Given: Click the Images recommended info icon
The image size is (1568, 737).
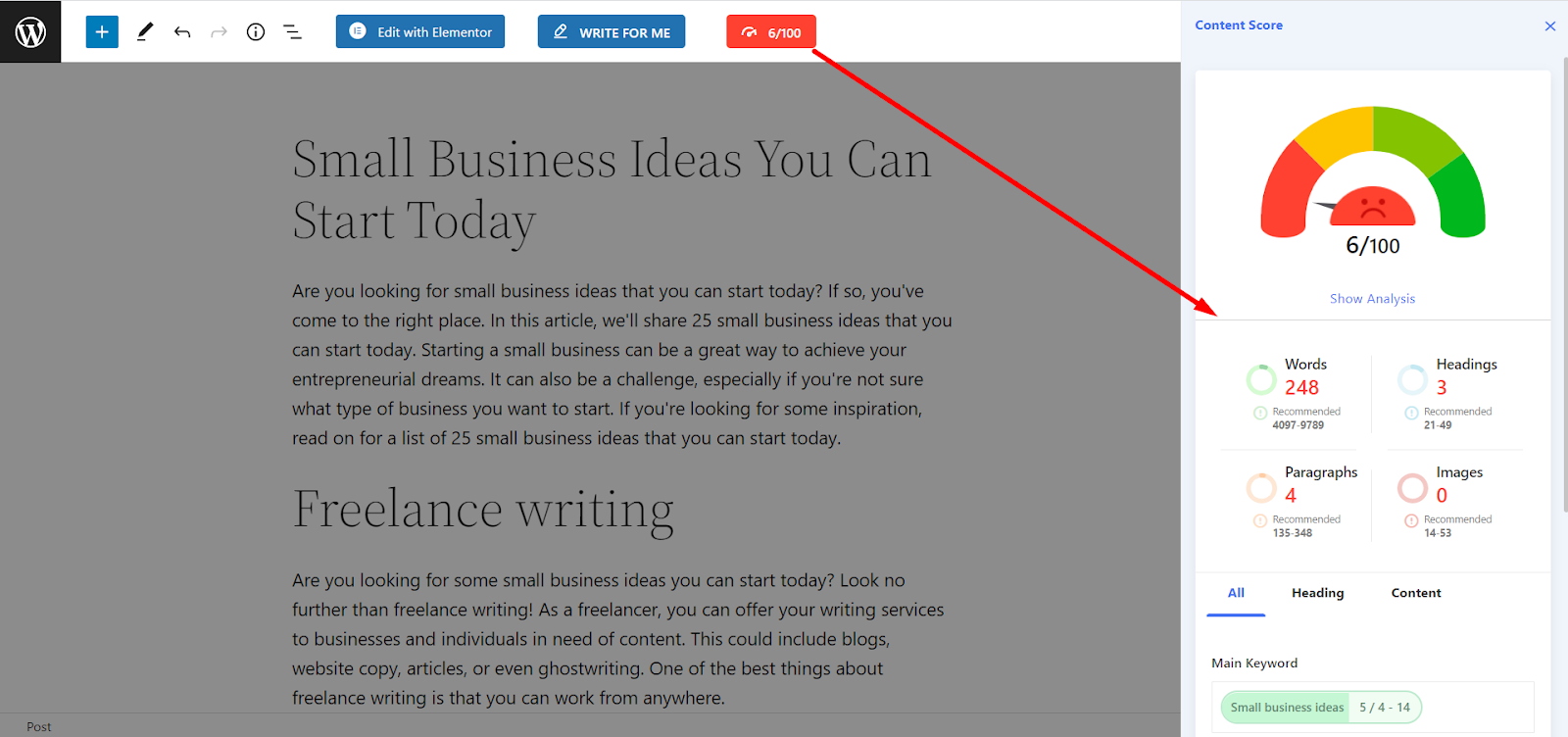Looking at the screenshot, I should [x=1411, y=520].
